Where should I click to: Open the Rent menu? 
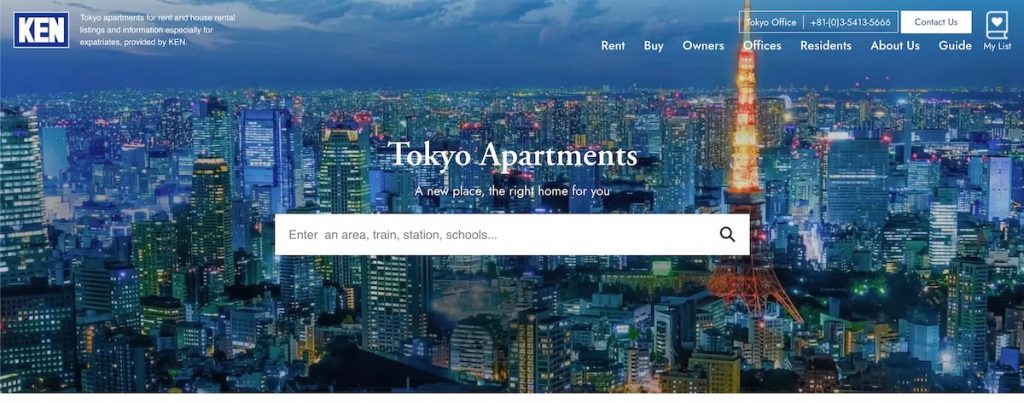pos(613,46)
